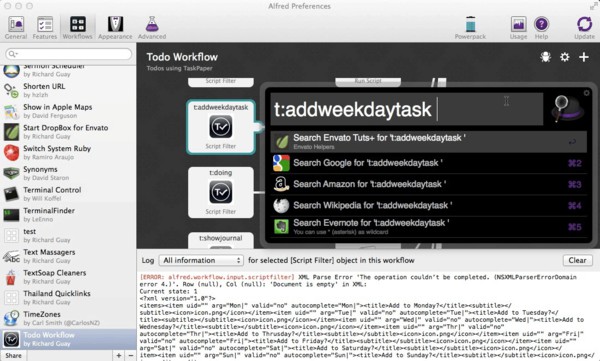Select Search Amazon result
600x361 pixels.
coord(429,184)
